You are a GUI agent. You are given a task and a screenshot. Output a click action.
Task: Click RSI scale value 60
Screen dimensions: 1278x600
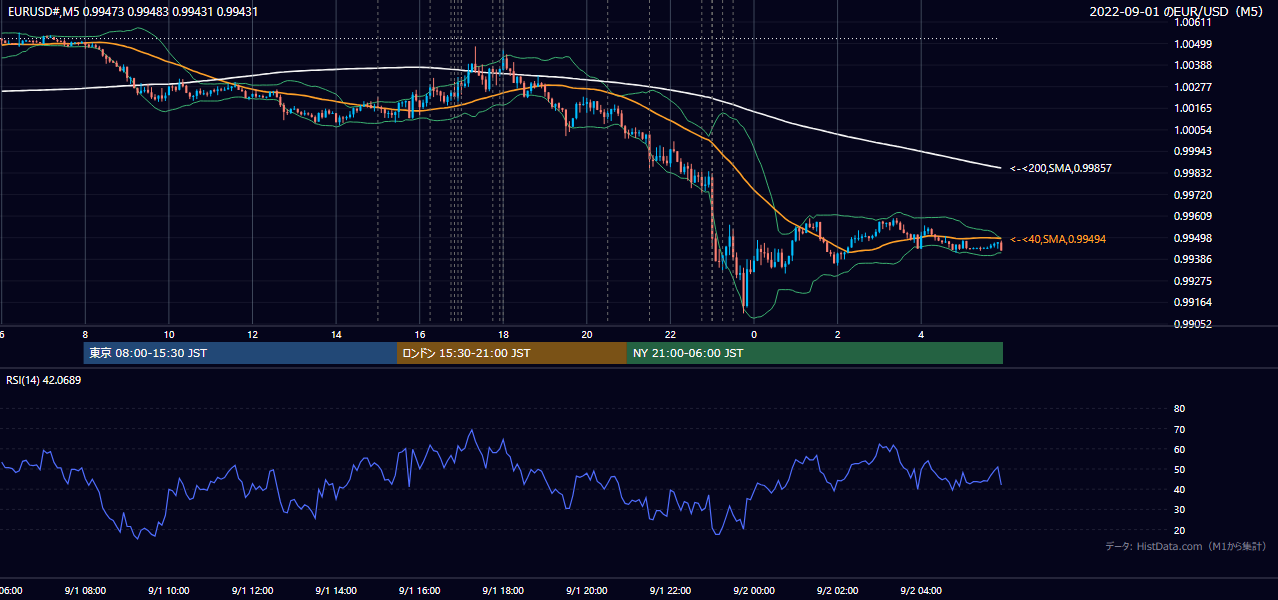pyautogui.click(x=1179, y=449)
